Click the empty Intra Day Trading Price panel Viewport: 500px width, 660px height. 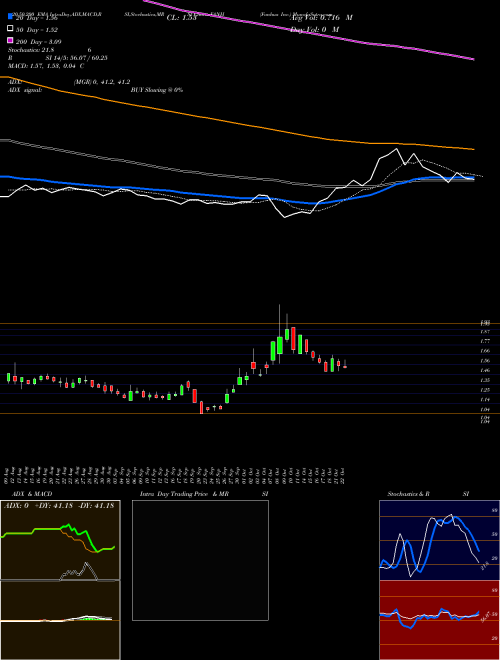pyautogui.click(x=200, y=560)
